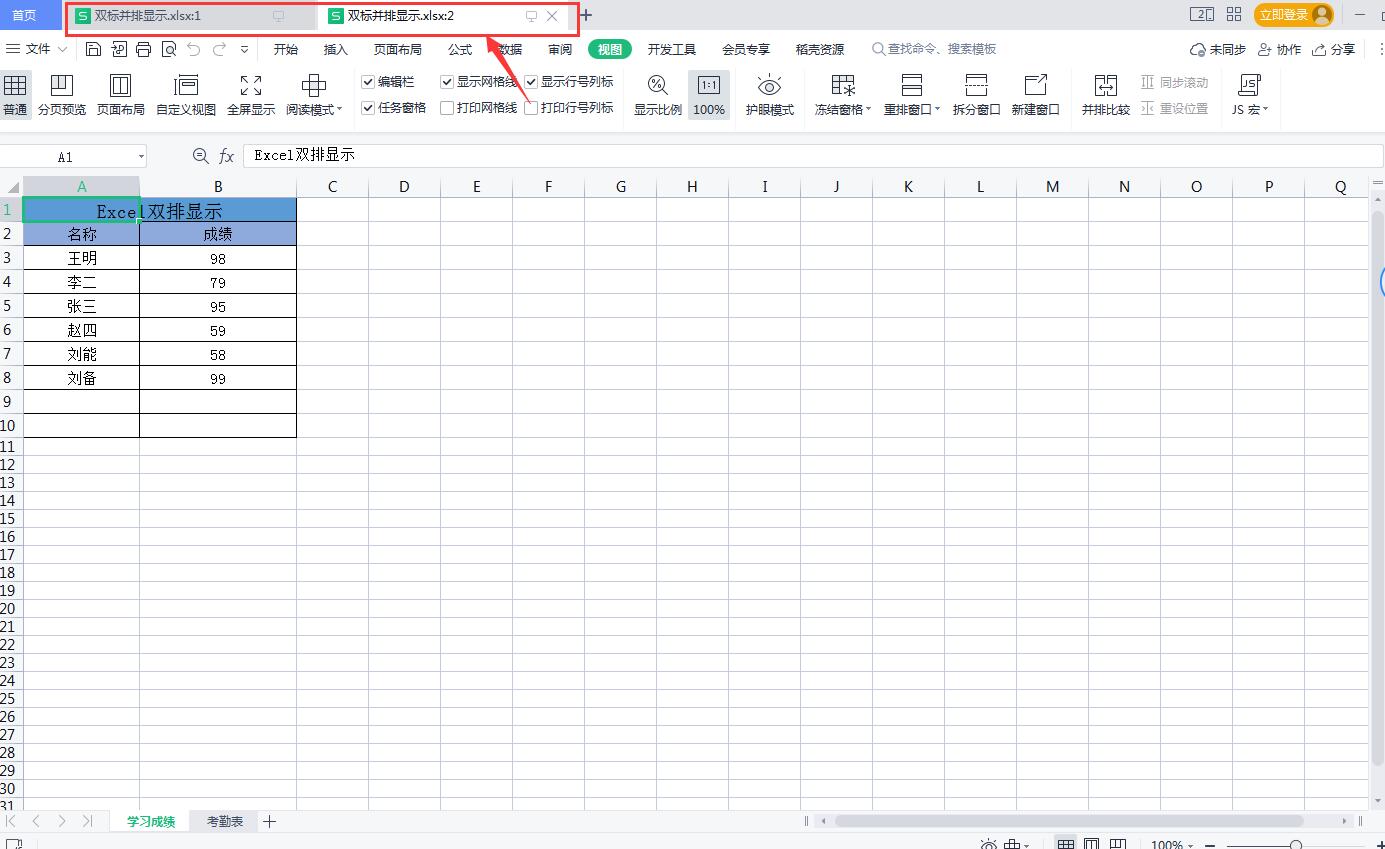The width and height of the screenshot is (1385, 849).
Task: Enable 打印网格线 print gridlines checkbox
Action: (447, 108)
